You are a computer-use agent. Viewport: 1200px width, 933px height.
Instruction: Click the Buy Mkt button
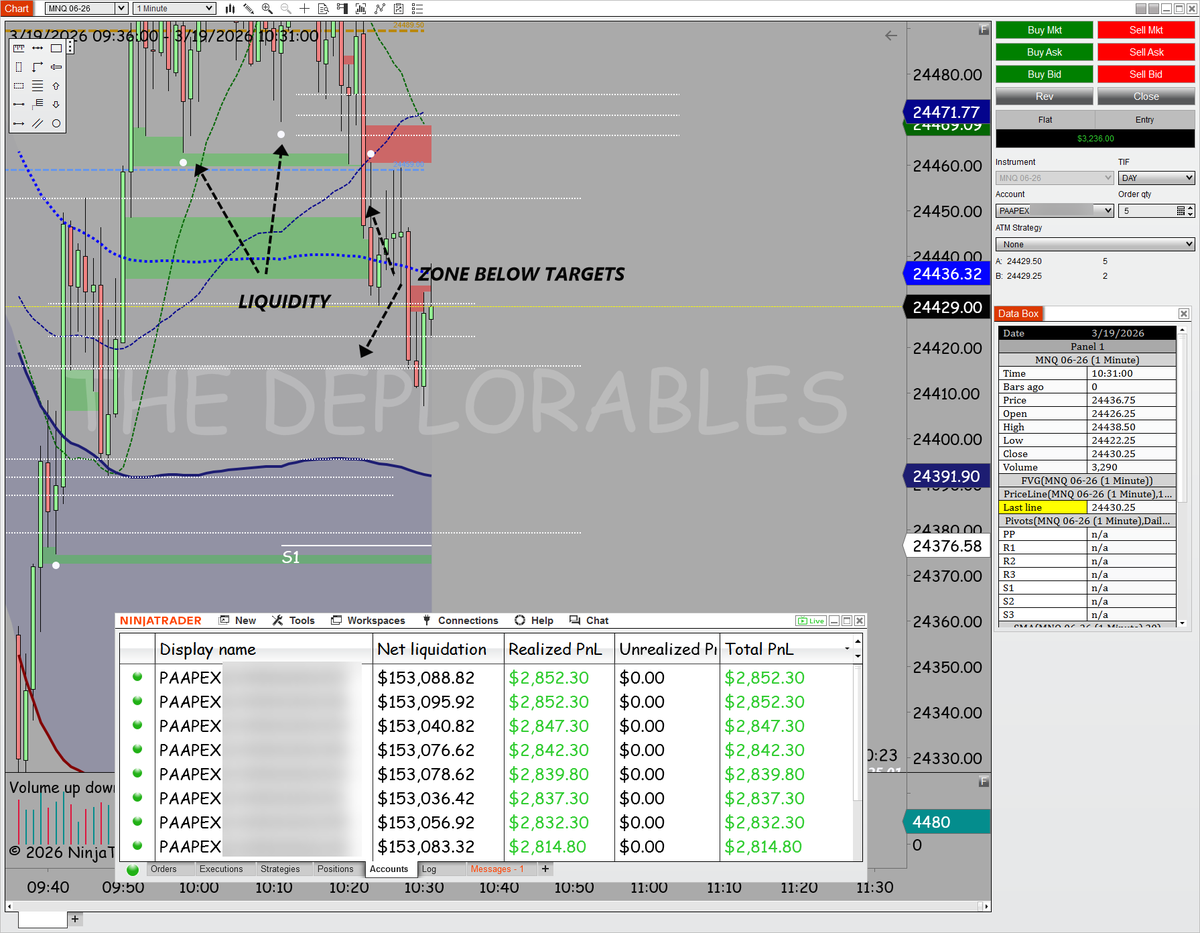[1044, 30]
